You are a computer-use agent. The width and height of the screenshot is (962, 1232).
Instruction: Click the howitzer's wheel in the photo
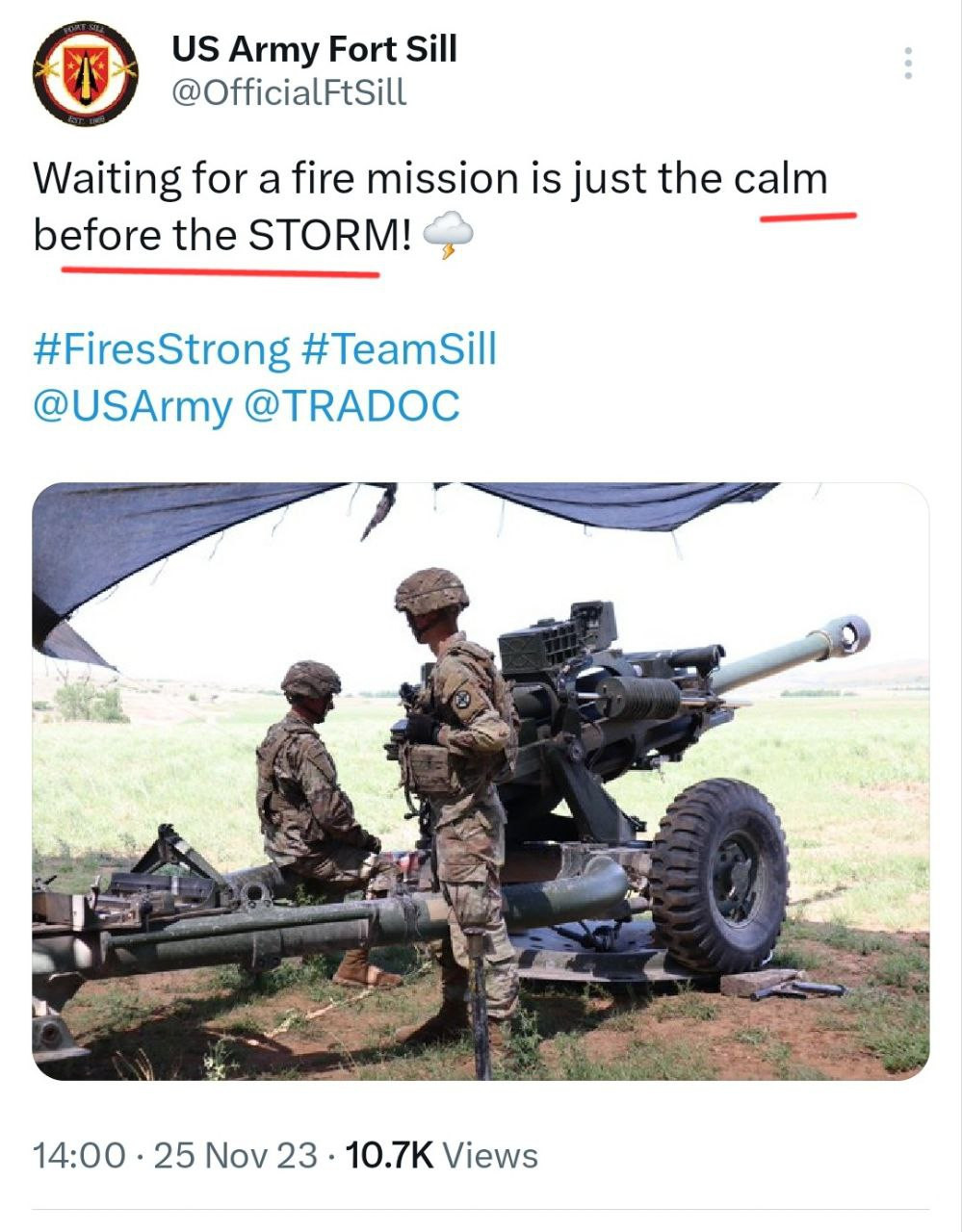click(x=718, y=876)
